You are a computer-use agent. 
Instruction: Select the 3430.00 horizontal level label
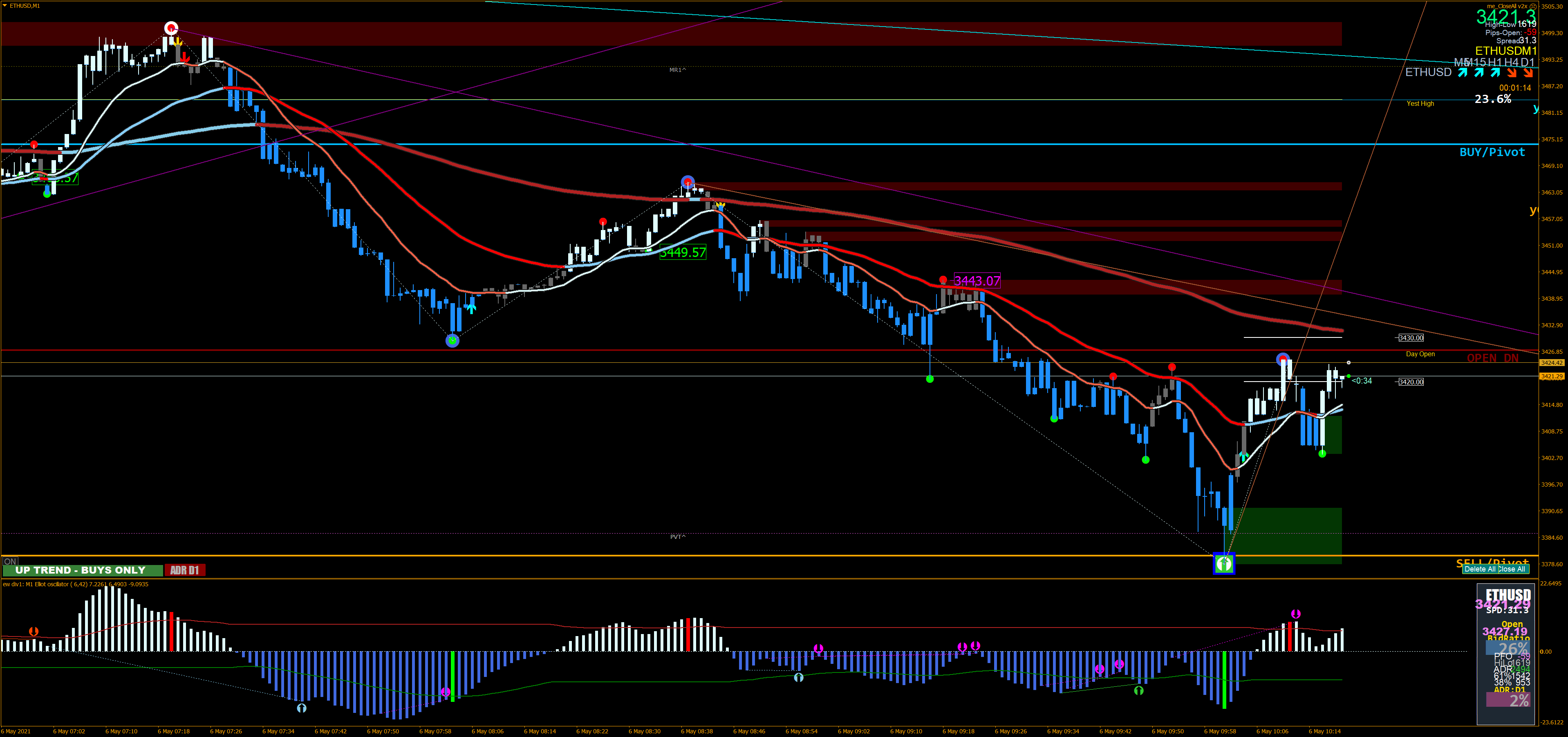point(1410,338)
